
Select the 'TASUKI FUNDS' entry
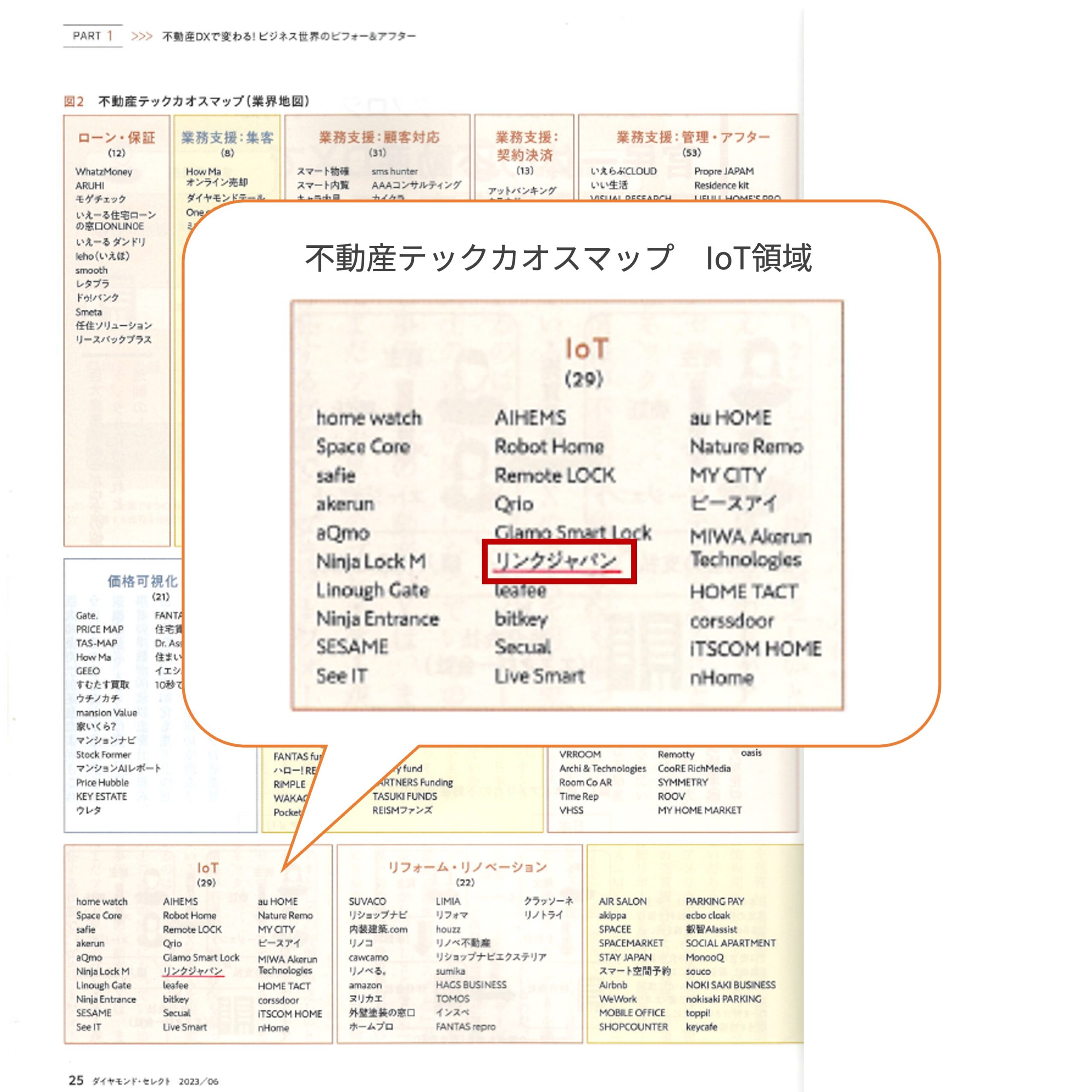click(405, 796)
